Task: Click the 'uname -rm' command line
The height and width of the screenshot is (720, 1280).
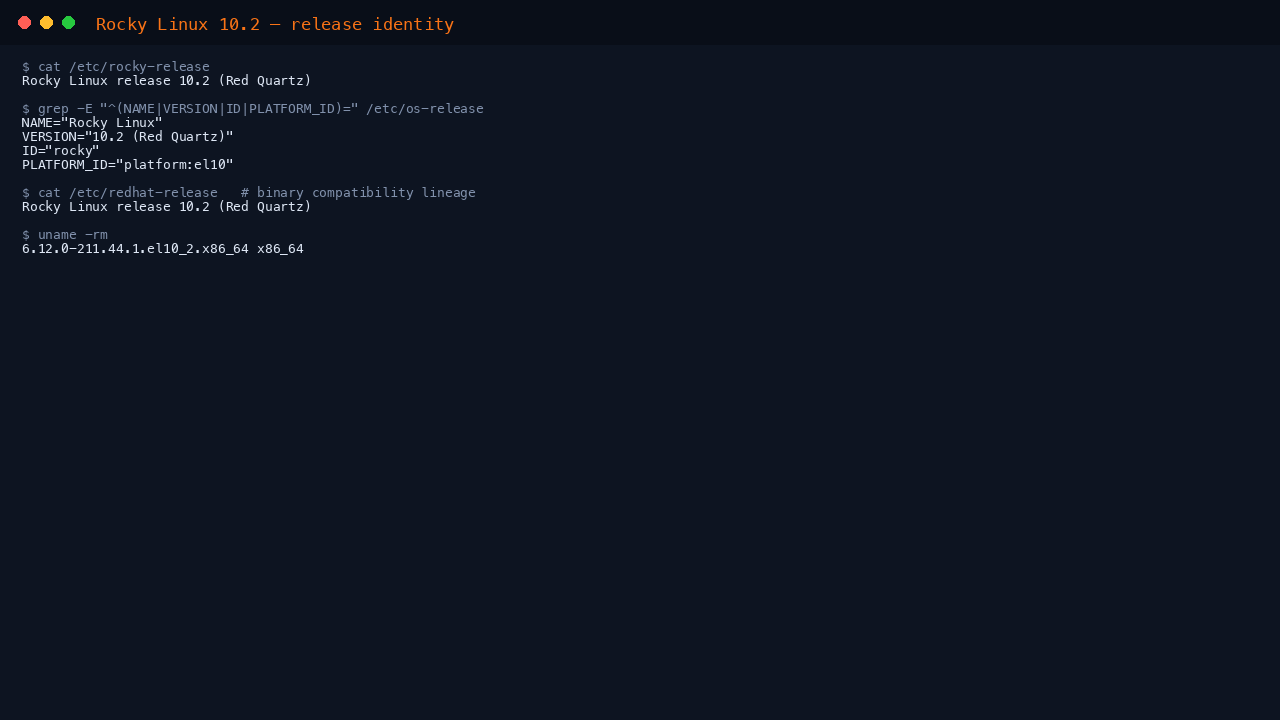Action: (65, 235)
